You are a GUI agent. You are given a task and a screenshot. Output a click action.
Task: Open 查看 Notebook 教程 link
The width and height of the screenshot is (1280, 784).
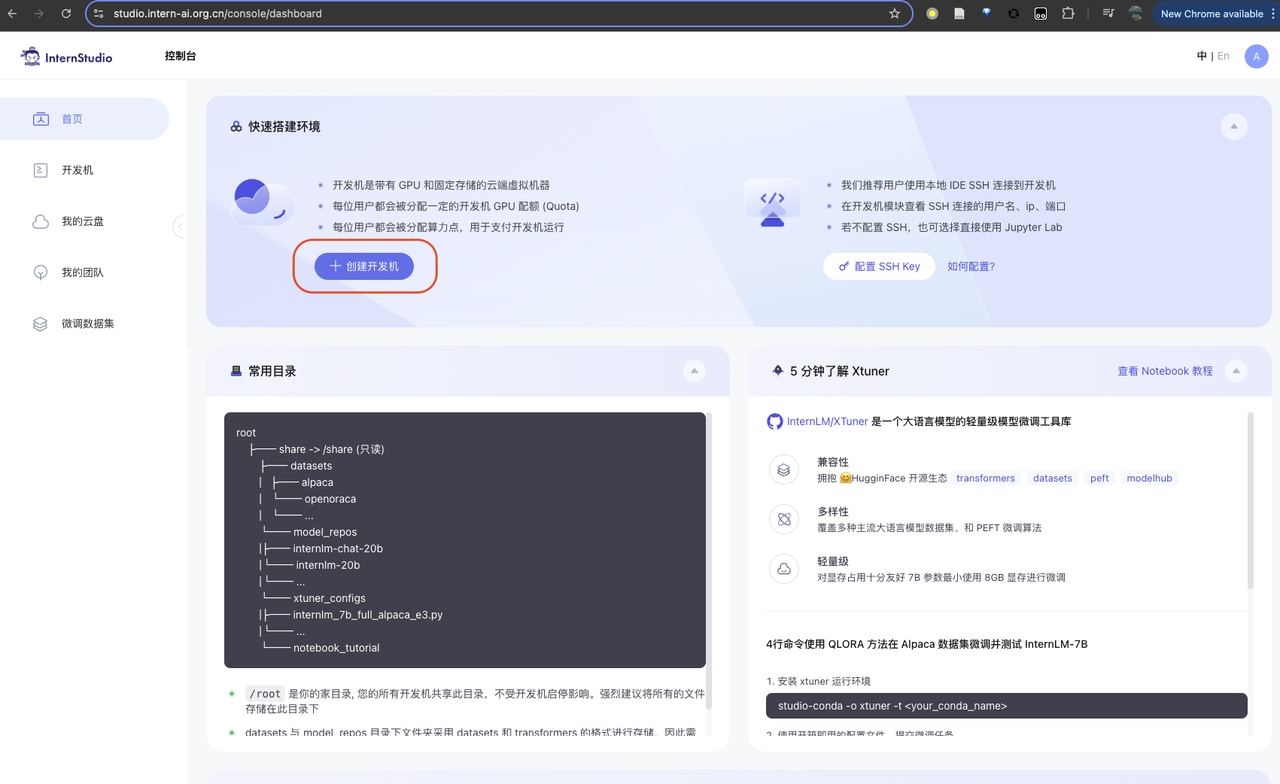[x=1165, y=371]
